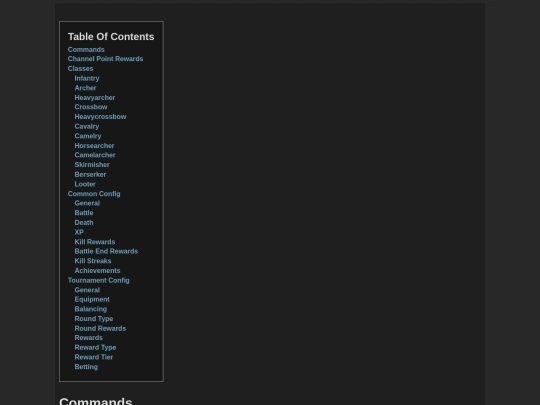Jump to Common Config section
This screenshot has width=540, height=405.
point(94,194)
